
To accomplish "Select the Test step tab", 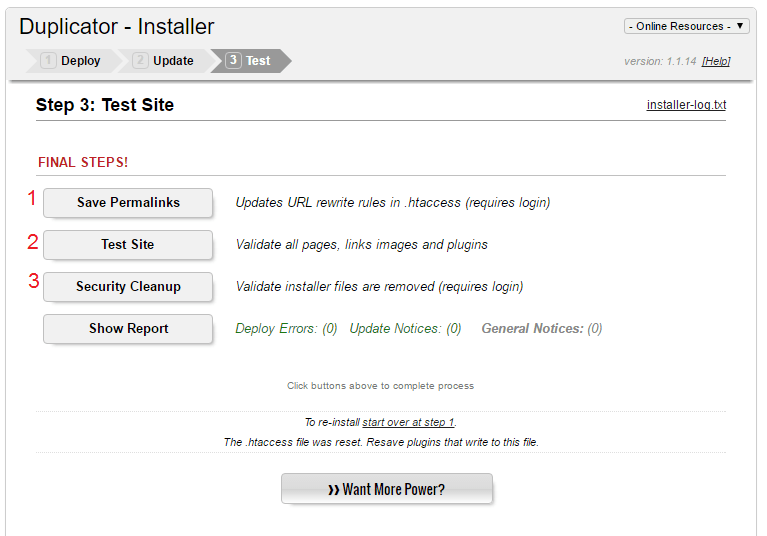I will point(250,61).
